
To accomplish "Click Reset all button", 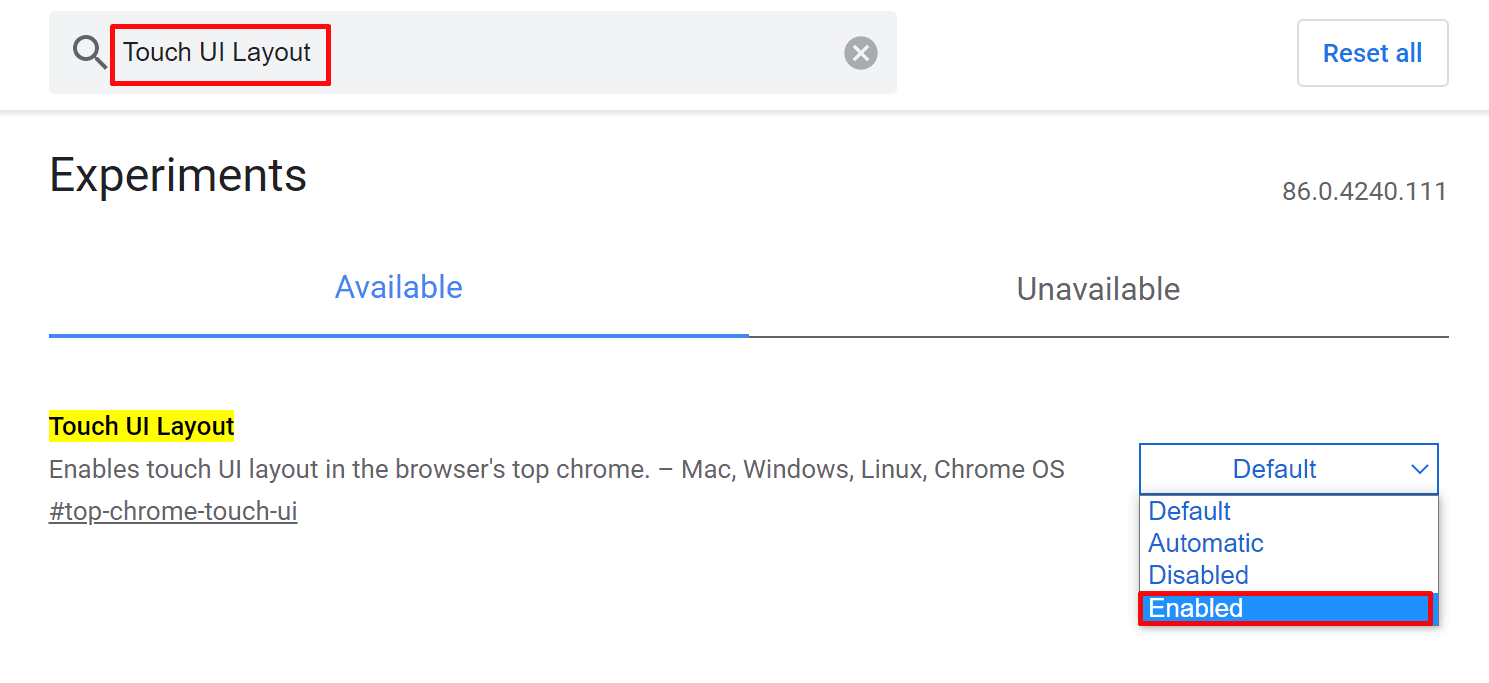I will (1372, 53).
